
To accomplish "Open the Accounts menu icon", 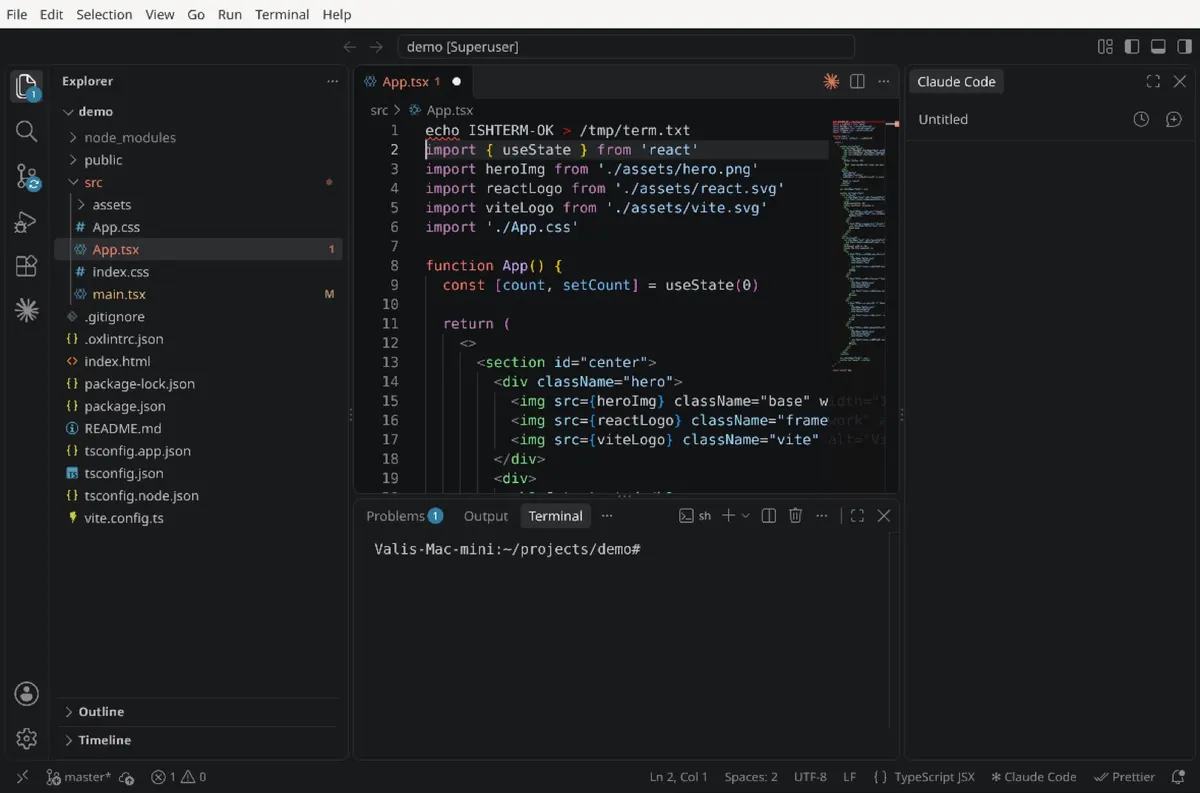I will (27, 694).
